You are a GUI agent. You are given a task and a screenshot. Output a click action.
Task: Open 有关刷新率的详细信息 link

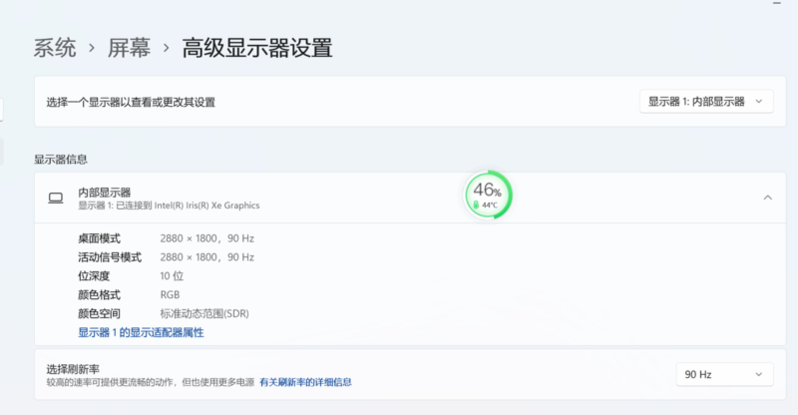[x=305, y=382]
